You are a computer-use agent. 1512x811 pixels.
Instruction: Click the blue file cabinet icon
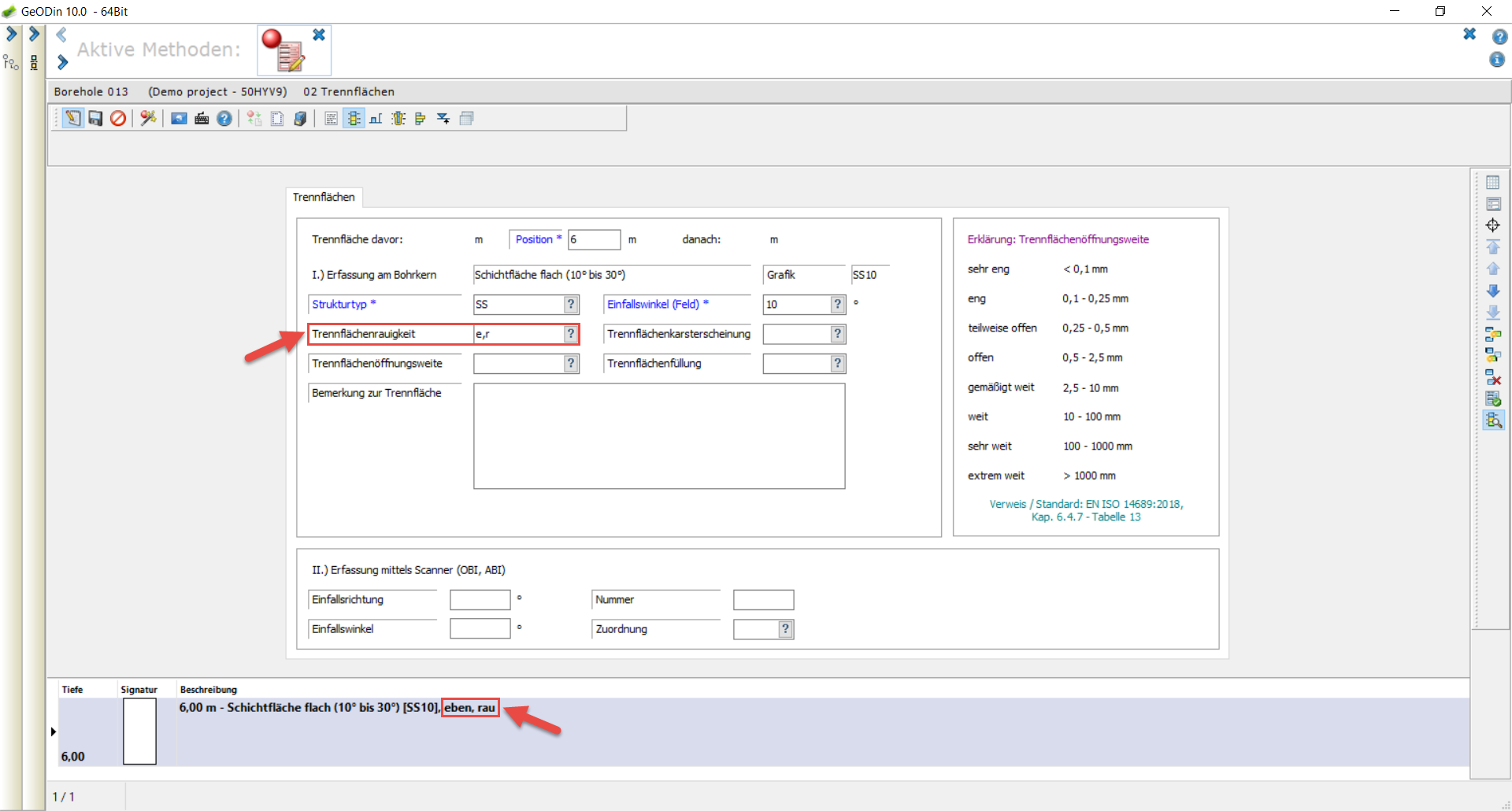click(300, 118)
